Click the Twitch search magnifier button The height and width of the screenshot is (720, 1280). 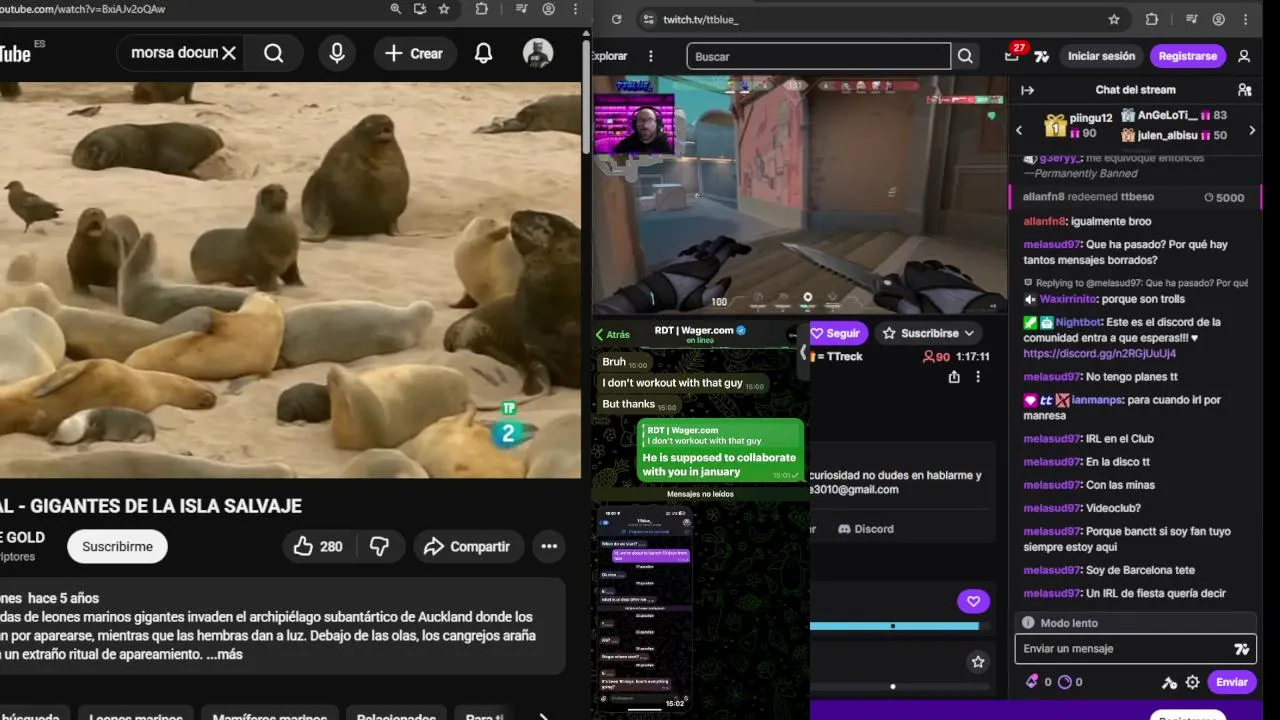coord(965,56)
